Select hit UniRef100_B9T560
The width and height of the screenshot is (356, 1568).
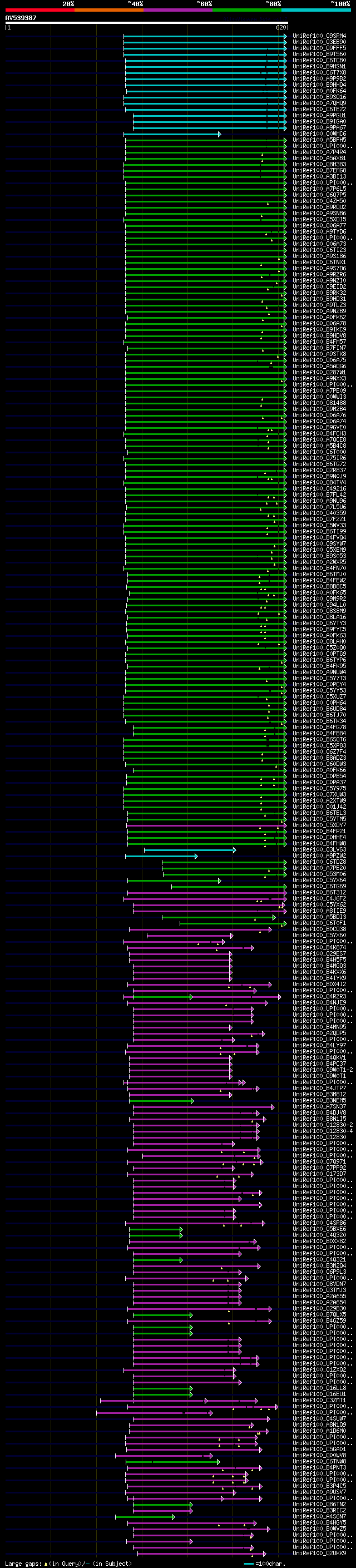(319, 54)
